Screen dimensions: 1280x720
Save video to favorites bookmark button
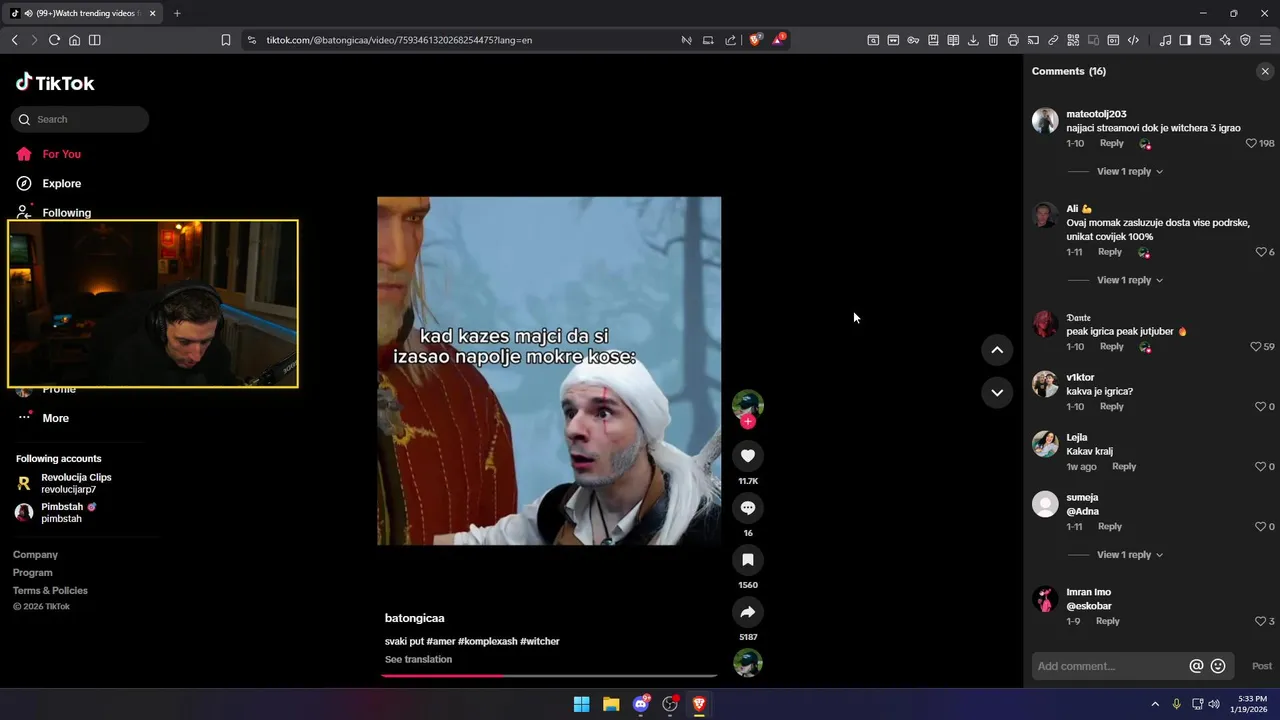(x=747, y=560)
